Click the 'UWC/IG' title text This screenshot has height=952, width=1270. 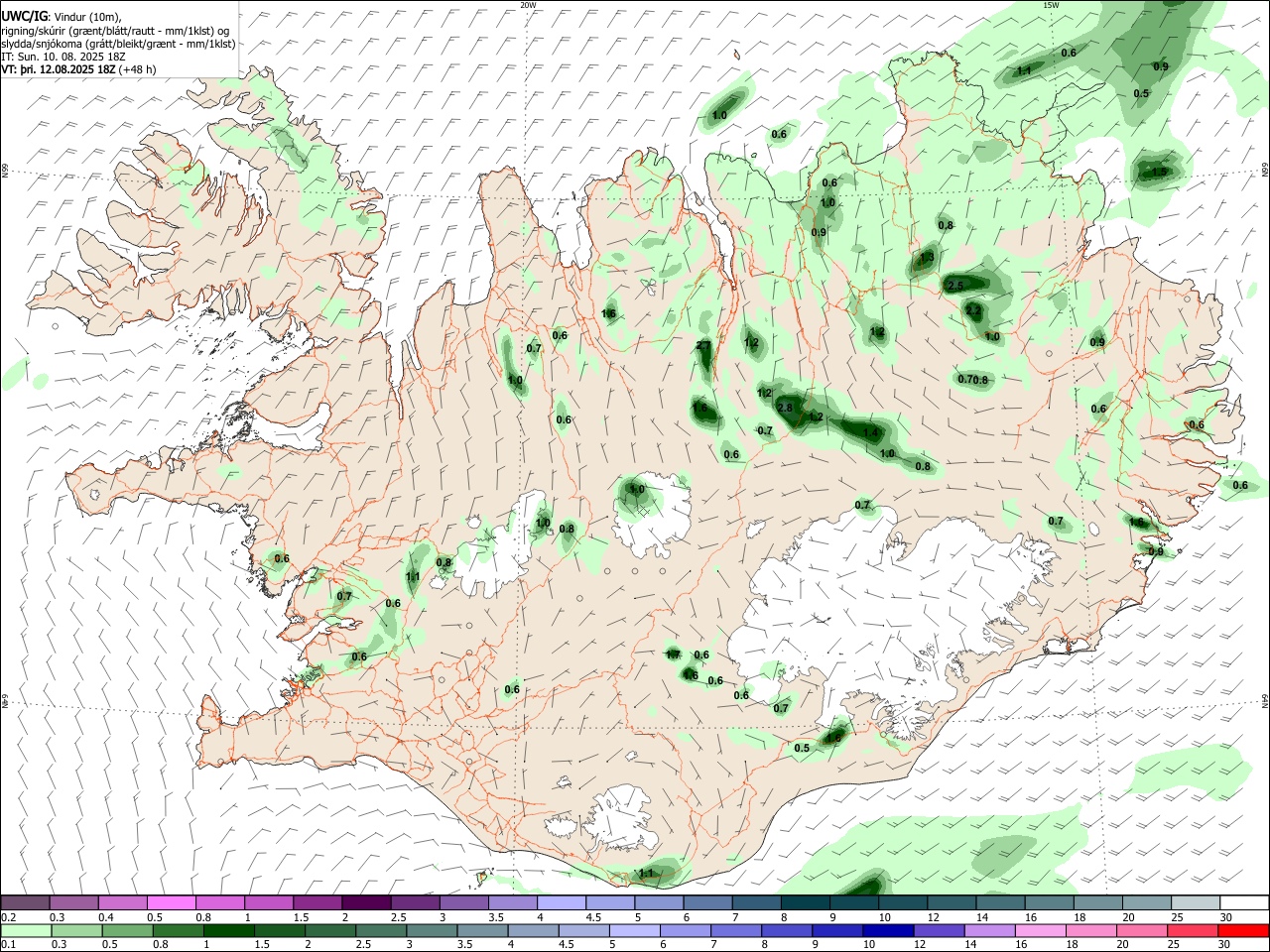click(x=24, y=16)
